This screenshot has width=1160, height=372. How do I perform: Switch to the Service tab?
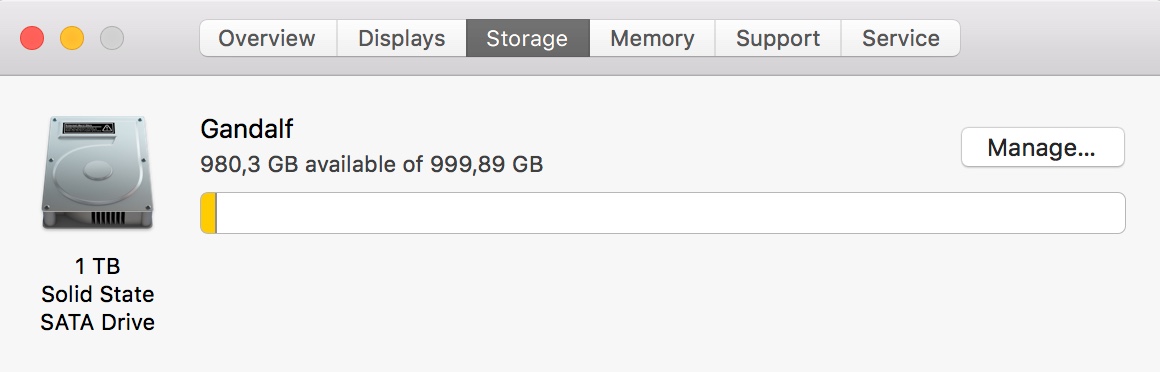pyautogui.click(x=900, y=38)
